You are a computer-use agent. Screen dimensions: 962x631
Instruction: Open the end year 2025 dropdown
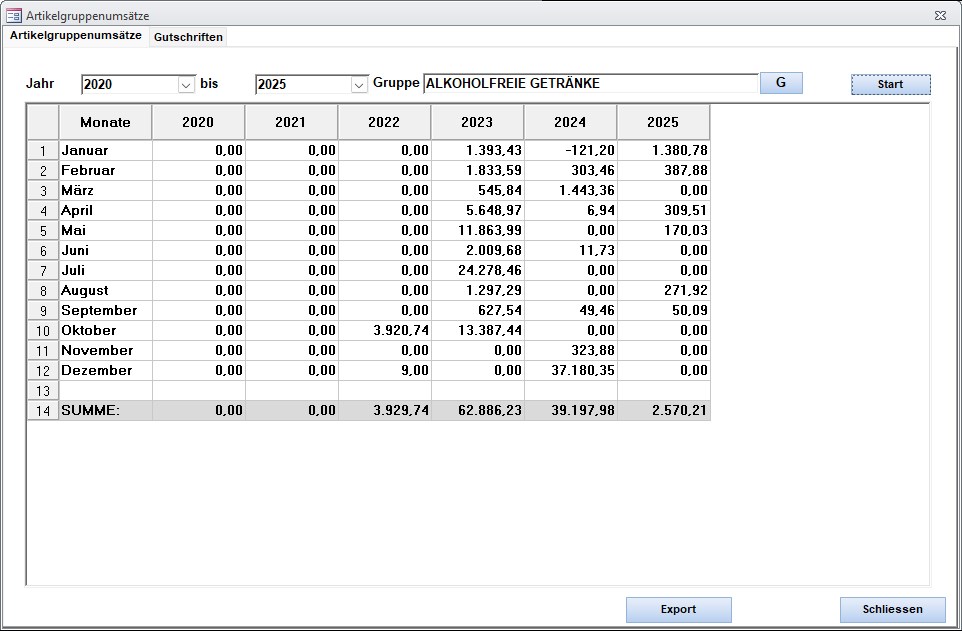pos(360,85)
